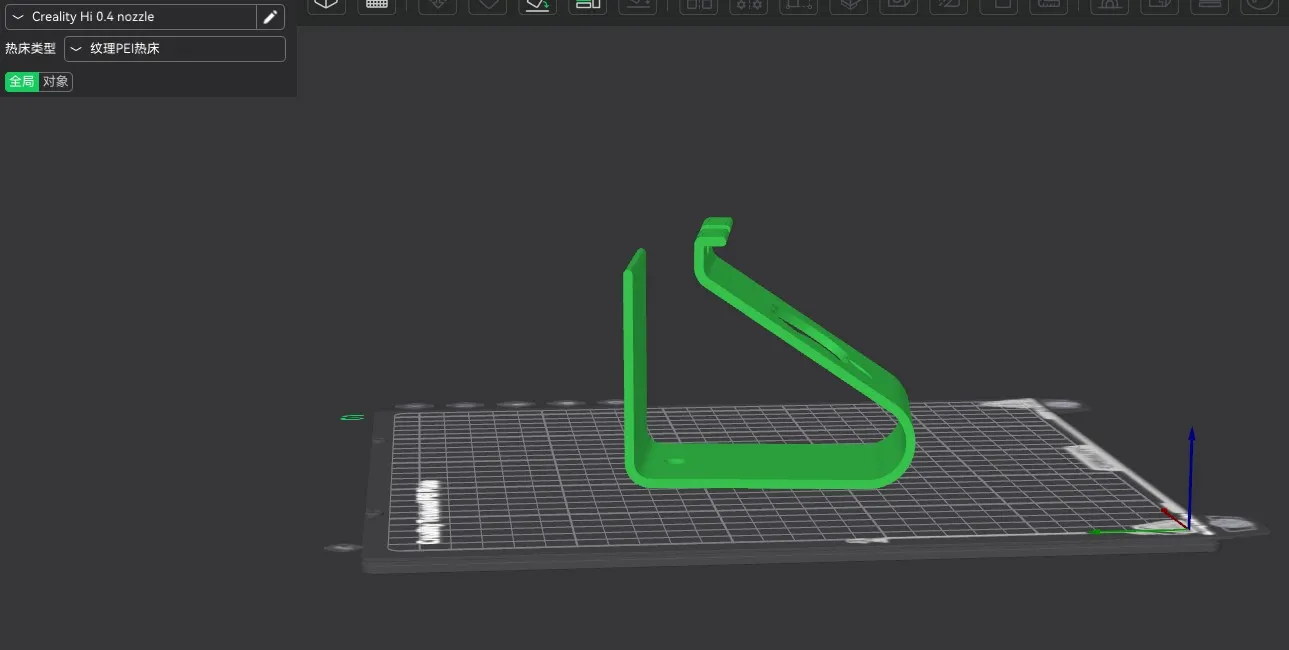Image resolution: width=1289 pixels, height=650 pixels.
Task: Click the stacked layers icon in the toolbar
Action: (848, 5)
